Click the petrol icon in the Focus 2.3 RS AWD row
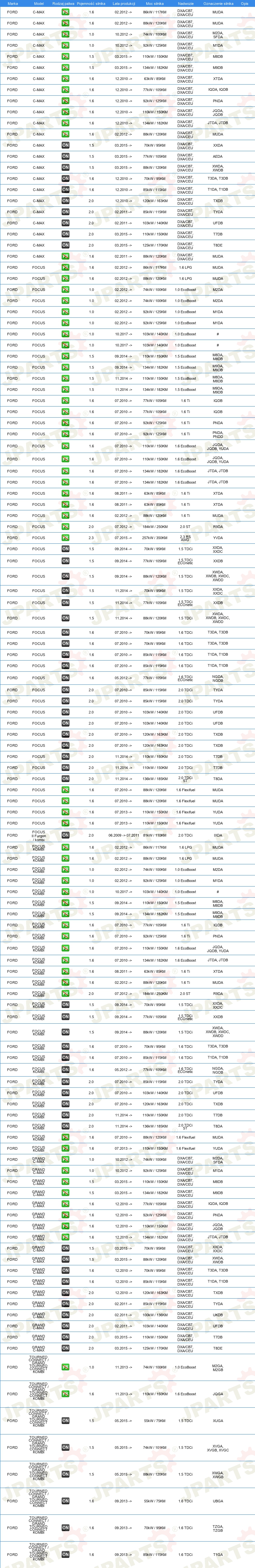255x1568 pixels. (65, 538)
